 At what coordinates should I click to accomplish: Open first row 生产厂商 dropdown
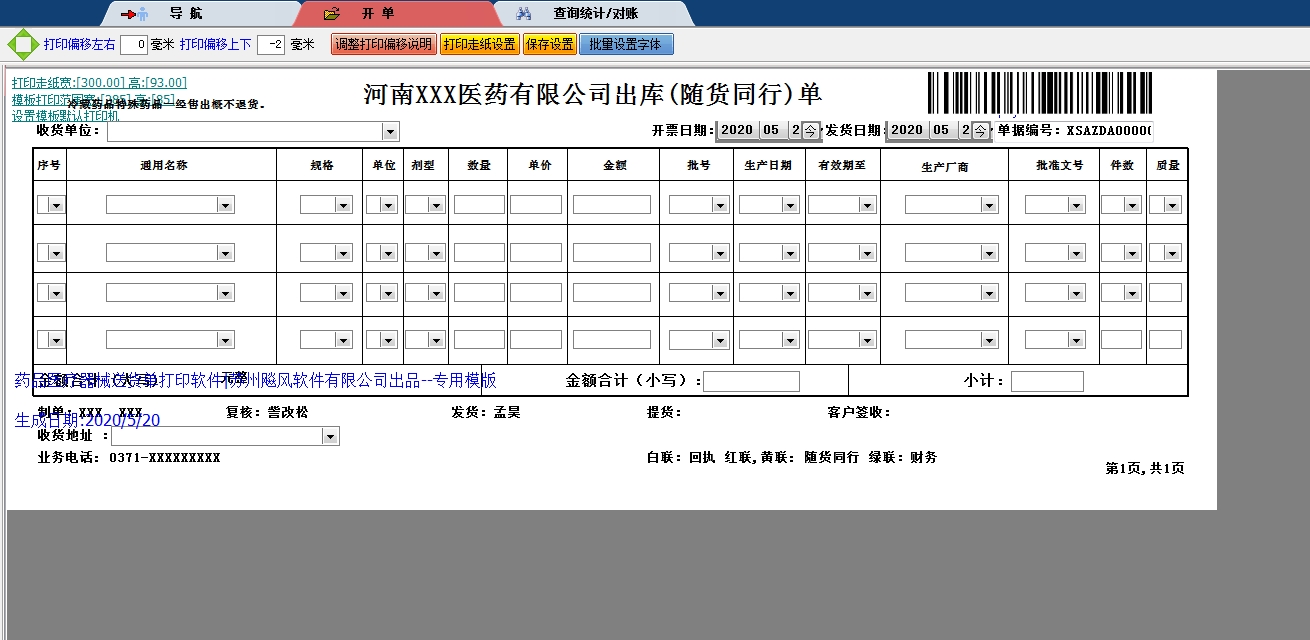[988, 205]
